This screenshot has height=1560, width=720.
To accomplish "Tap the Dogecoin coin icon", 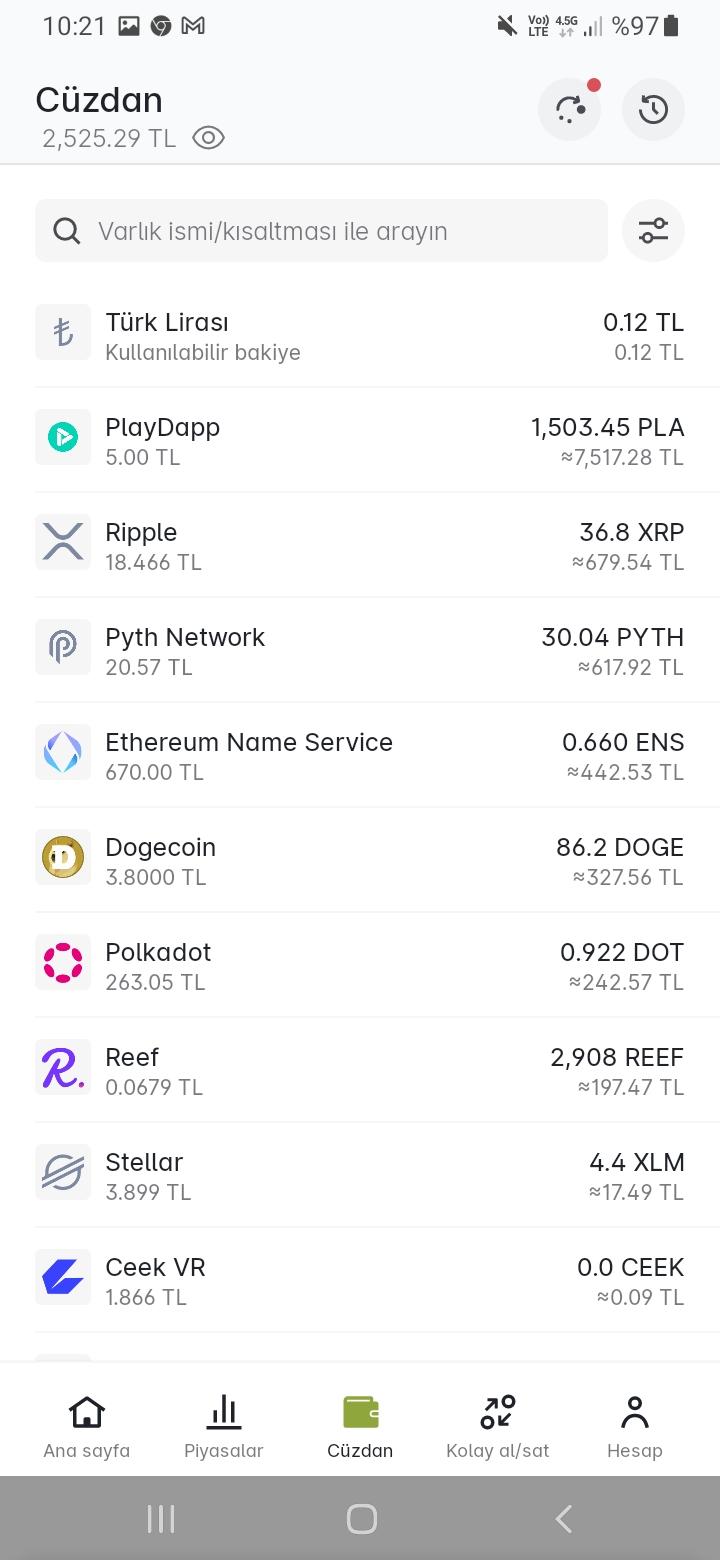I will coord(63,857).
